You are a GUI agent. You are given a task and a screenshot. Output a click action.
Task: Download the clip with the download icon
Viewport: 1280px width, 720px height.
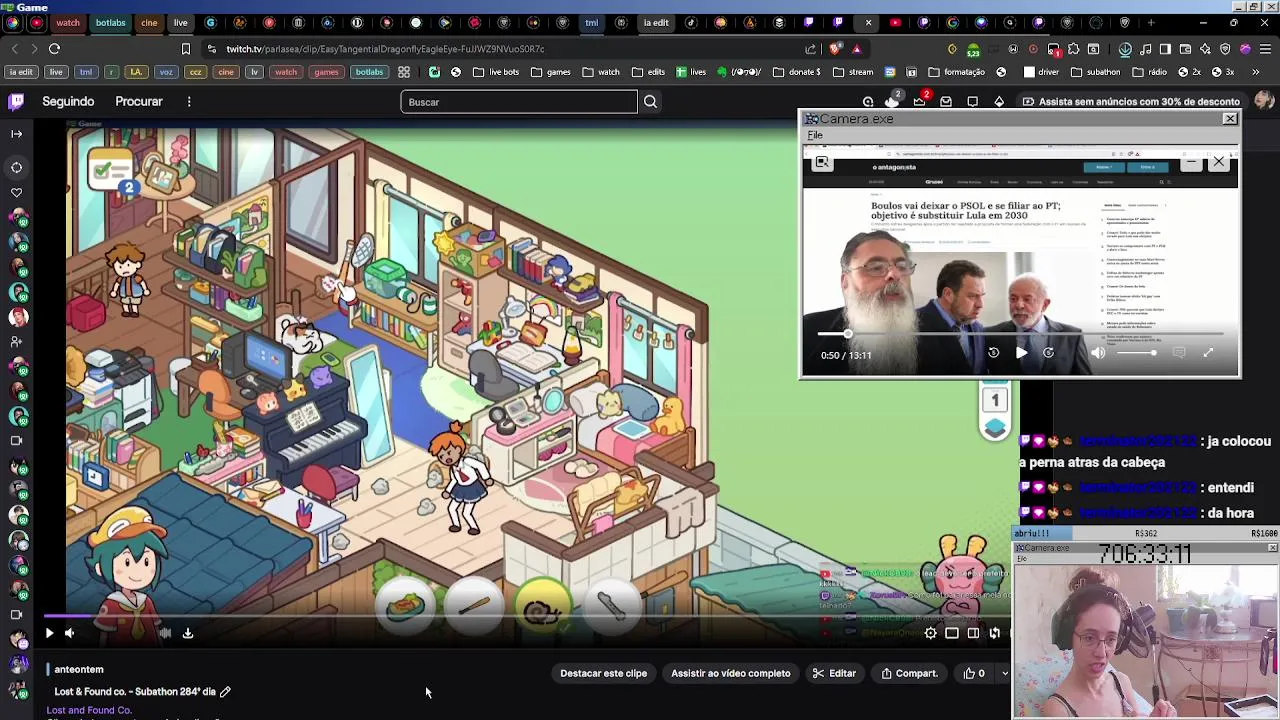(187, 633)
